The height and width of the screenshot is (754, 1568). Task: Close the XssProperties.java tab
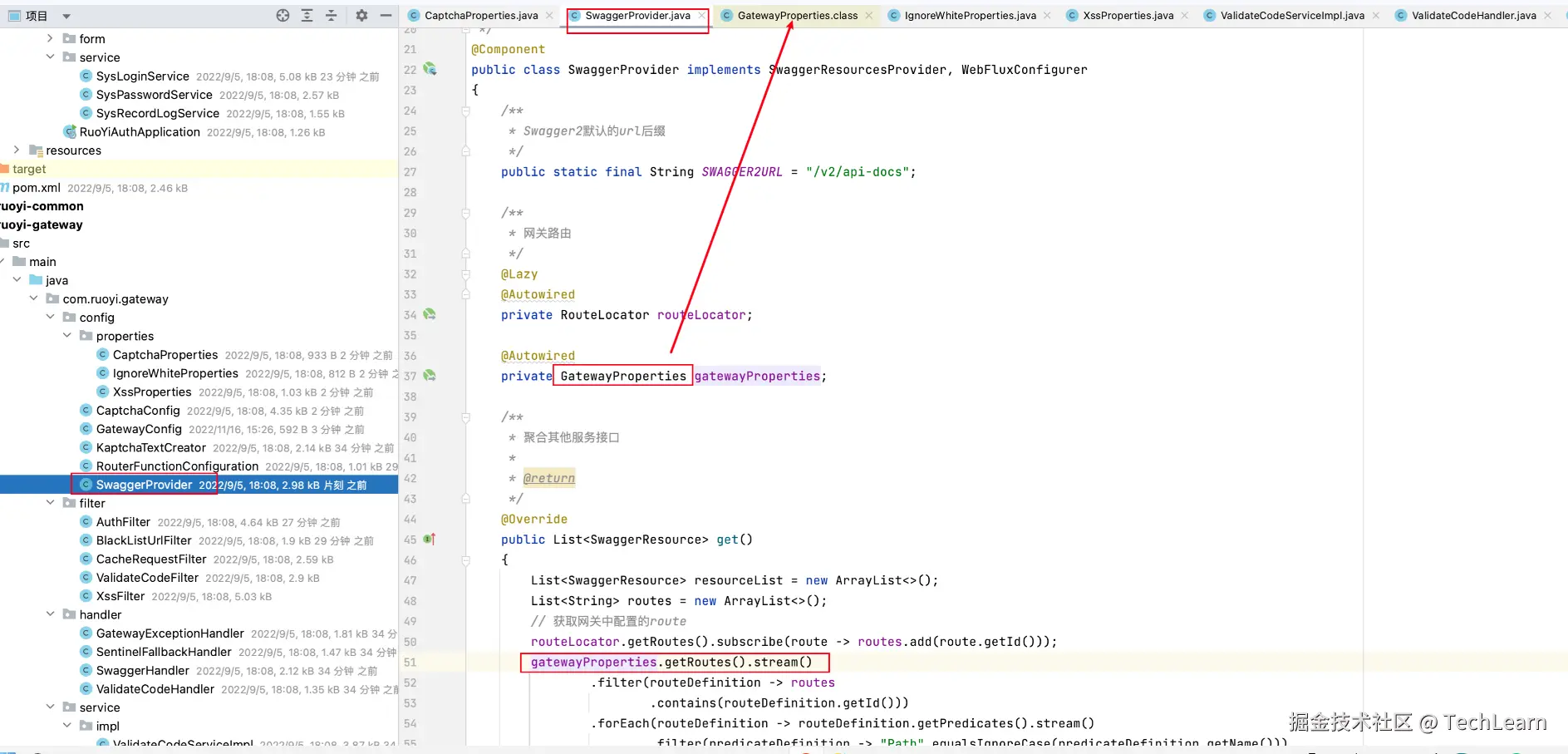[1184, 16]
